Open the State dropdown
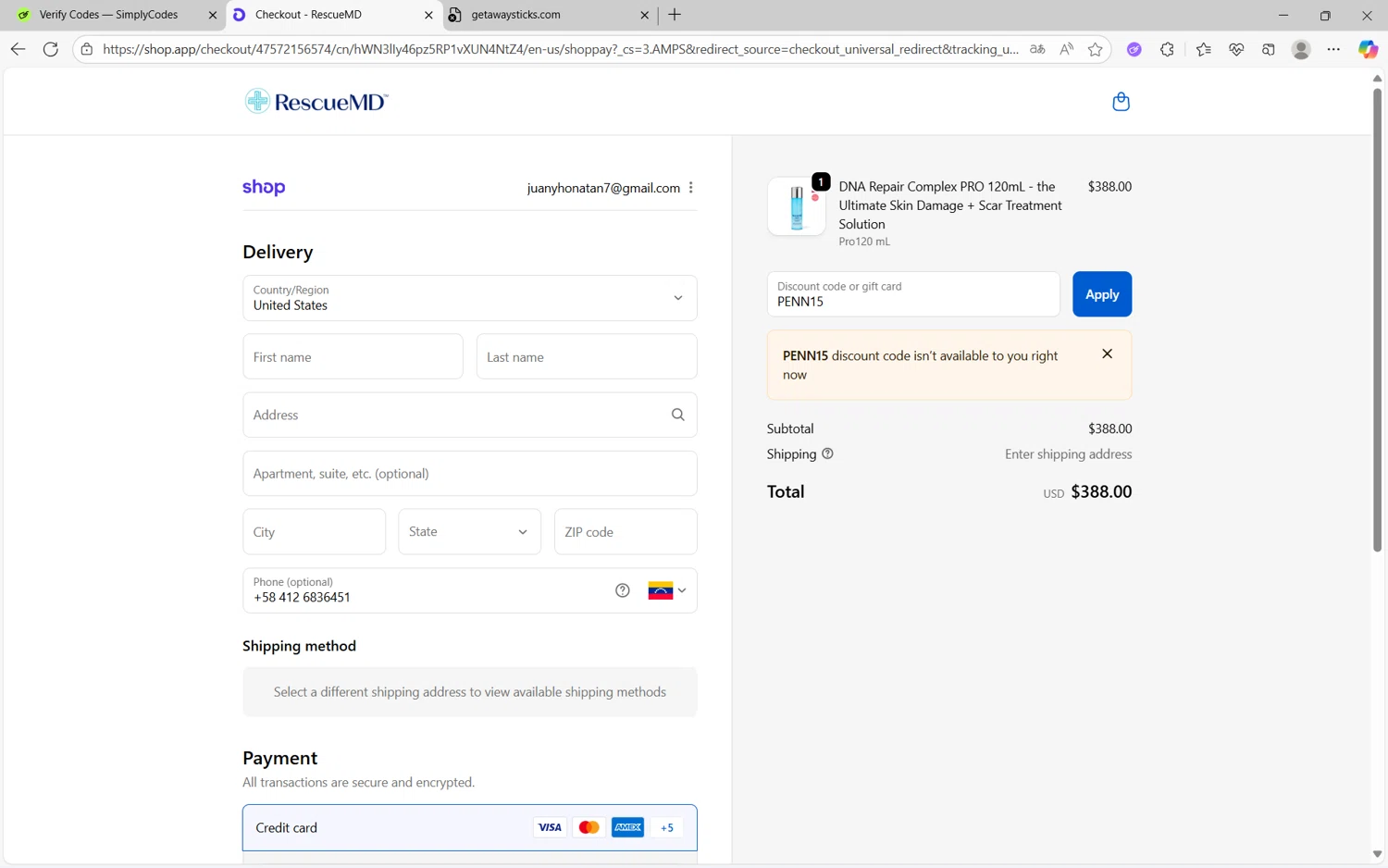Image resolution: width=1388 pixels, height=868 pixels. [x=470, y=532]
